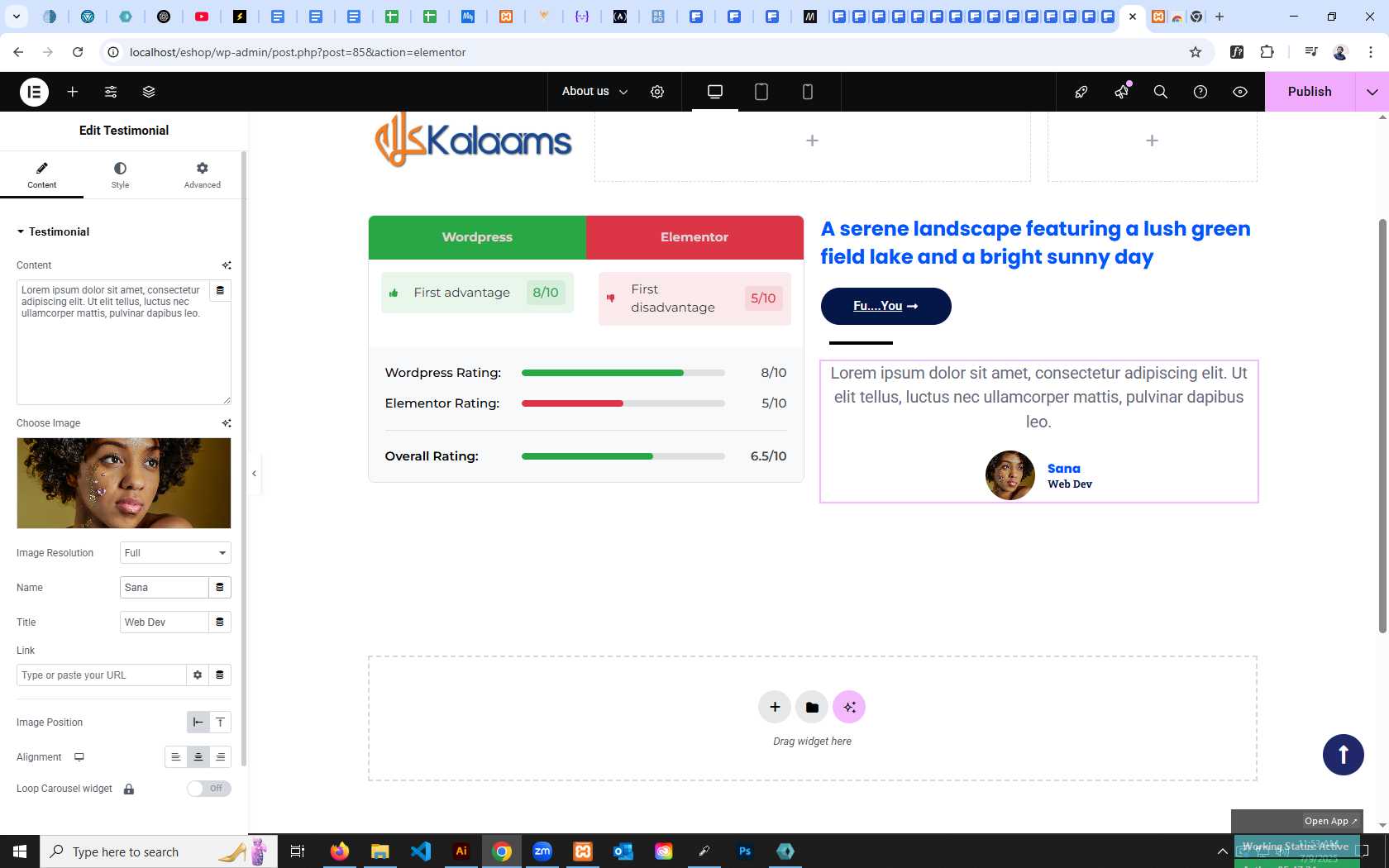Toggle the Loop Carousel widget switch
1389x868 pixels.
[x=208, y=789]
